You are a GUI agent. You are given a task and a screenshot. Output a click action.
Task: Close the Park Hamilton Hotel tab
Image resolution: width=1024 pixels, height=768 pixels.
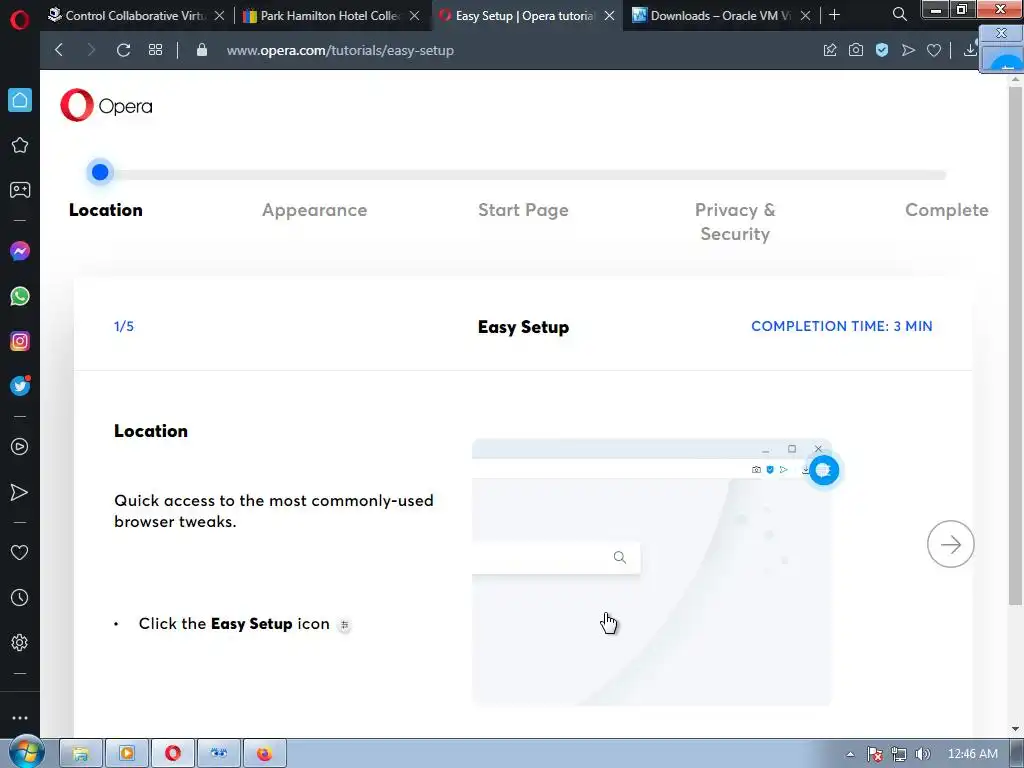tap(415, 16)
